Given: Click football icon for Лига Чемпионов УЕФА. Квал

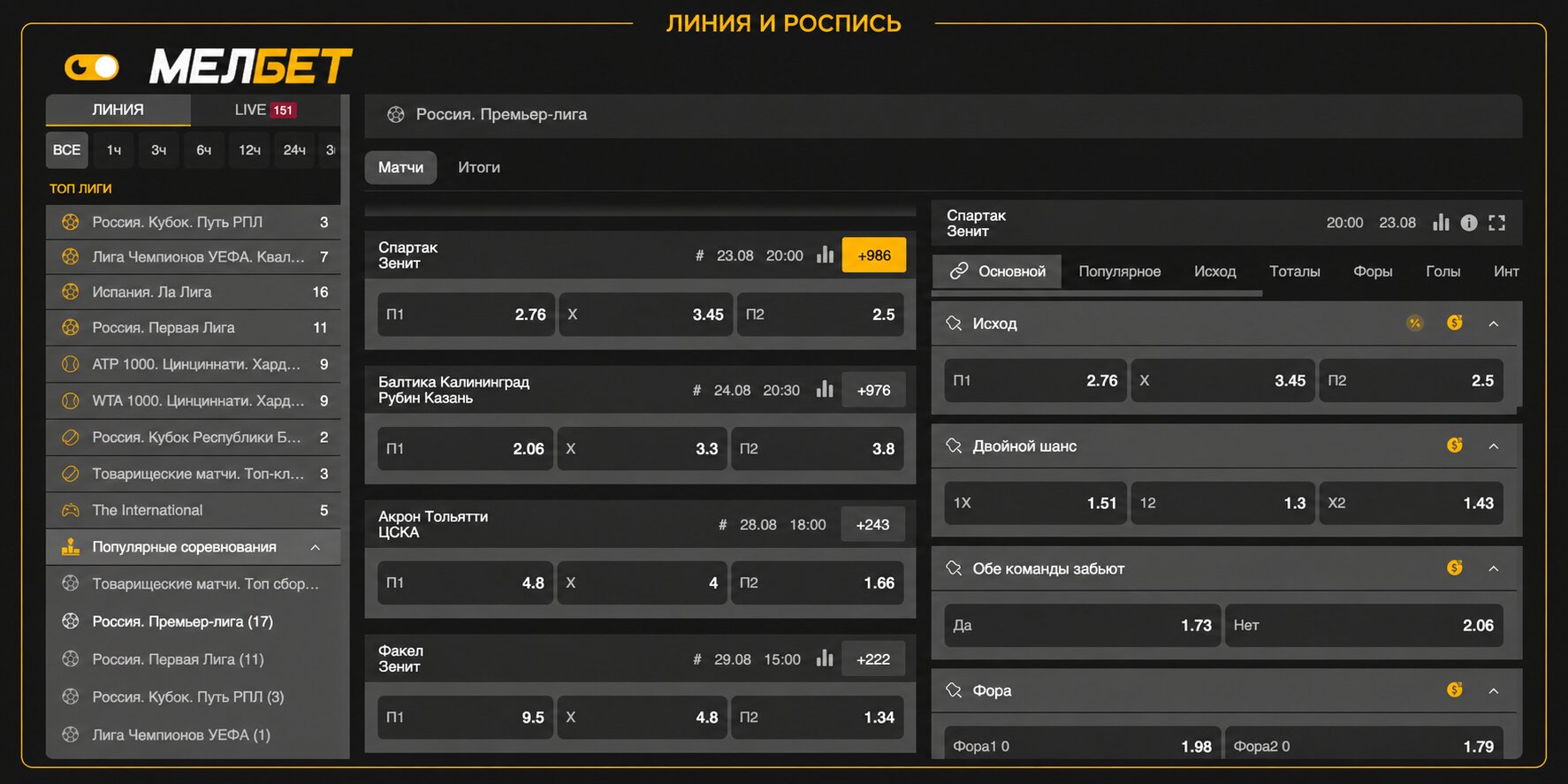Looking at the screenshot, I should coord(70,257).
